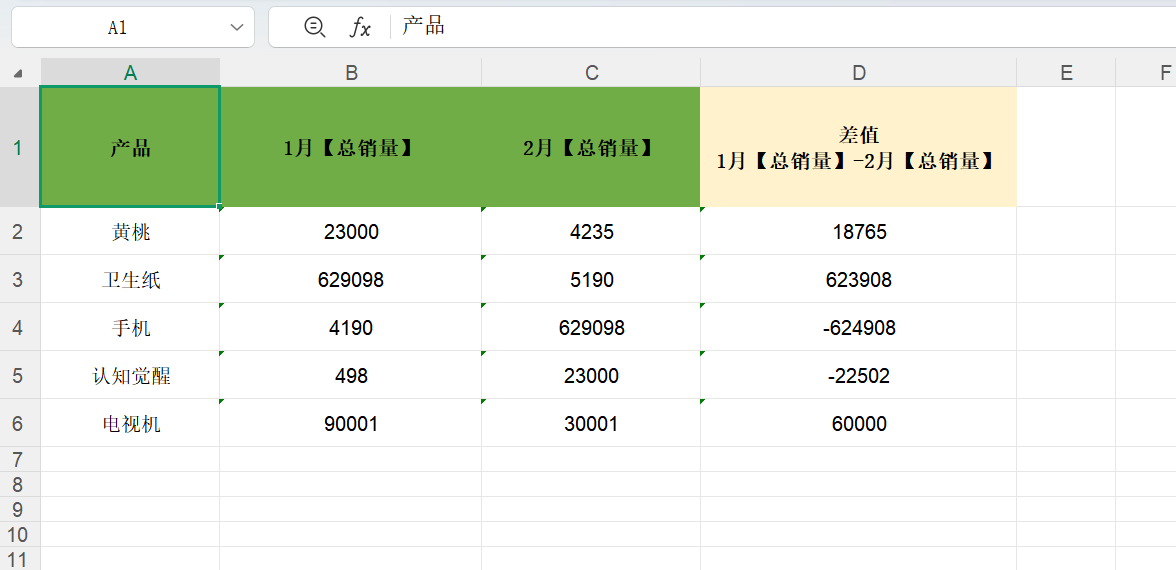This screenshot has height=570, width=1176.
Task: Click the Name Box showing A1
Action: [x=118, y=28]
